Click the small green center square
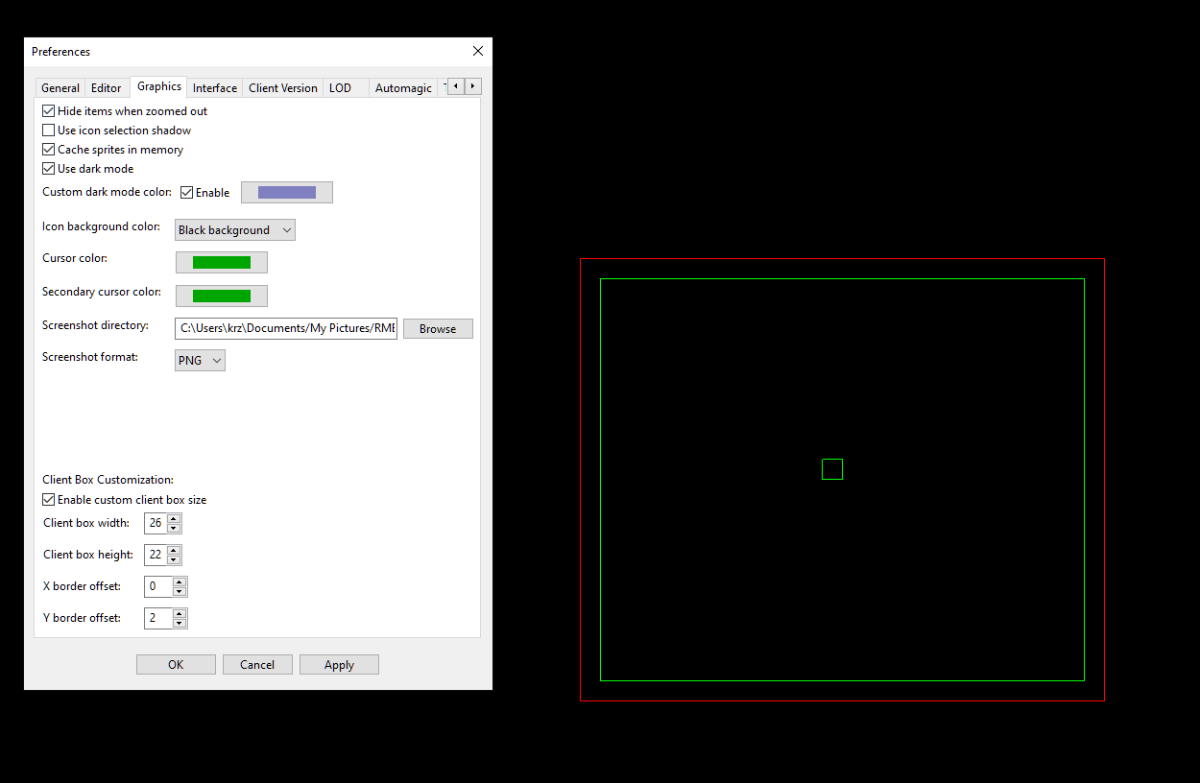The width and height of the screenshot is (1200, 783). [x=832, y=469]
